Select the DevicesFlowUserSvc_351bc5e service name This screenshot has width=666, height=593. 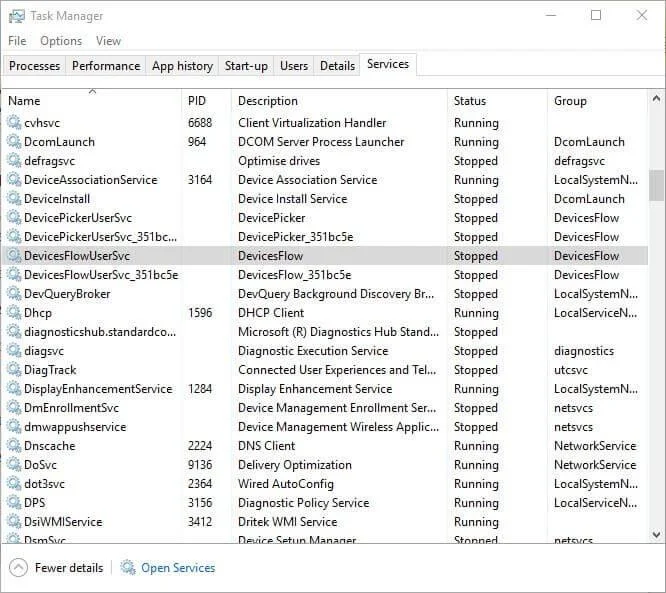pyautogui.click(x=101, y=275)
